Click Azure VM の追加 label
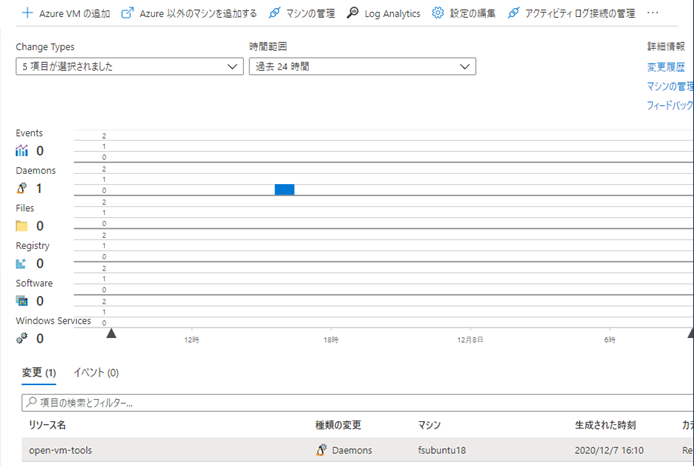The width and height of the screenshot is (694, 466). 75,14
